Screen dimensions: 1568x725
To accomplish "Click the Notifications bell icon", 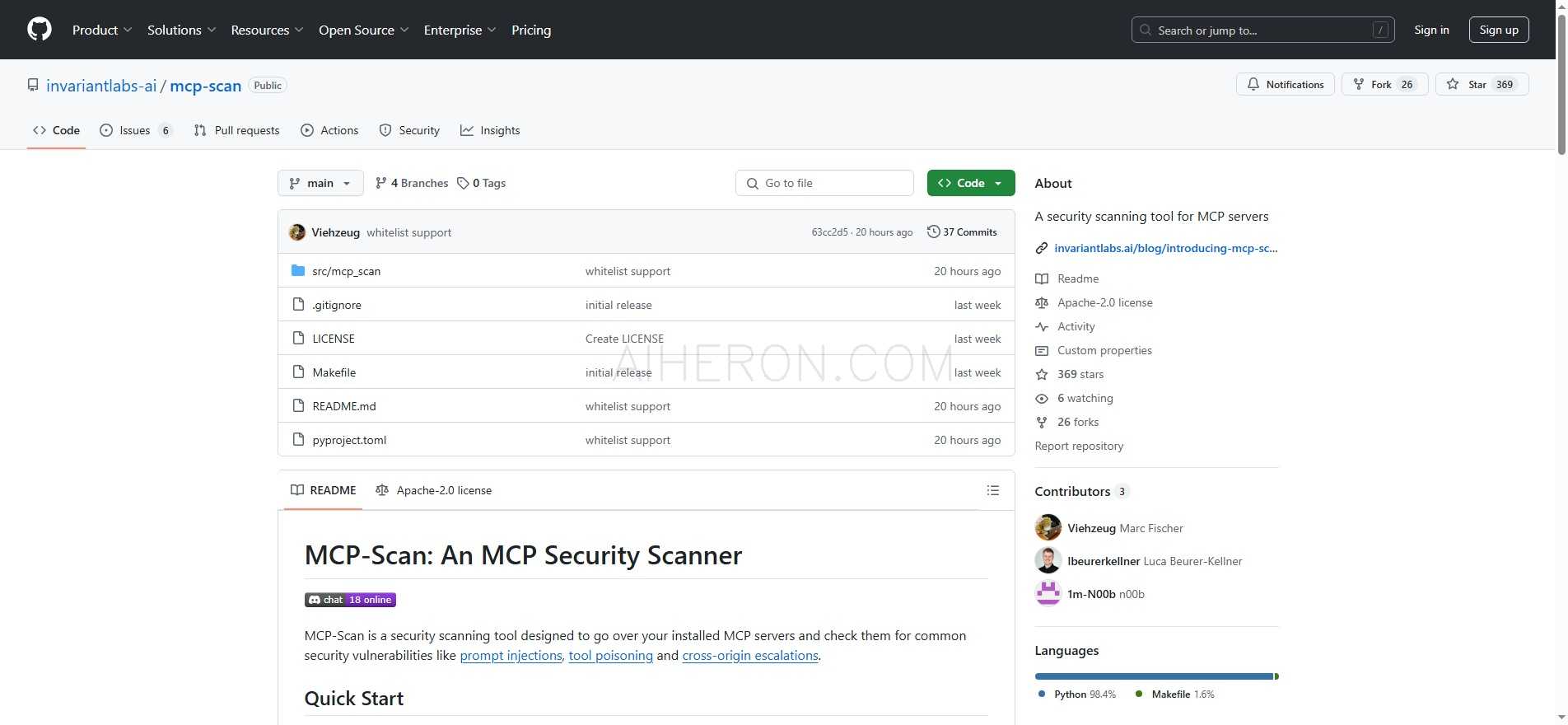I will click(x=1253, y=85).
